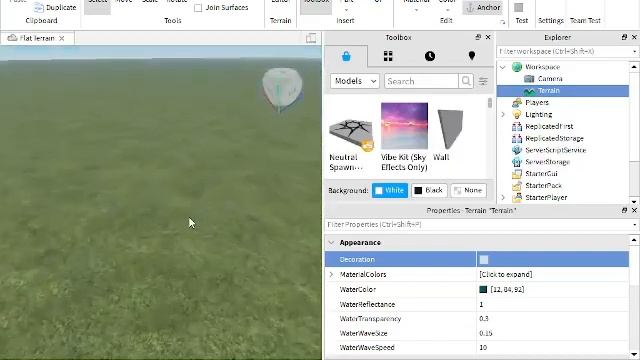Expand the Edit group dialog launcher
640x360 pixels.
coord(502,22)
